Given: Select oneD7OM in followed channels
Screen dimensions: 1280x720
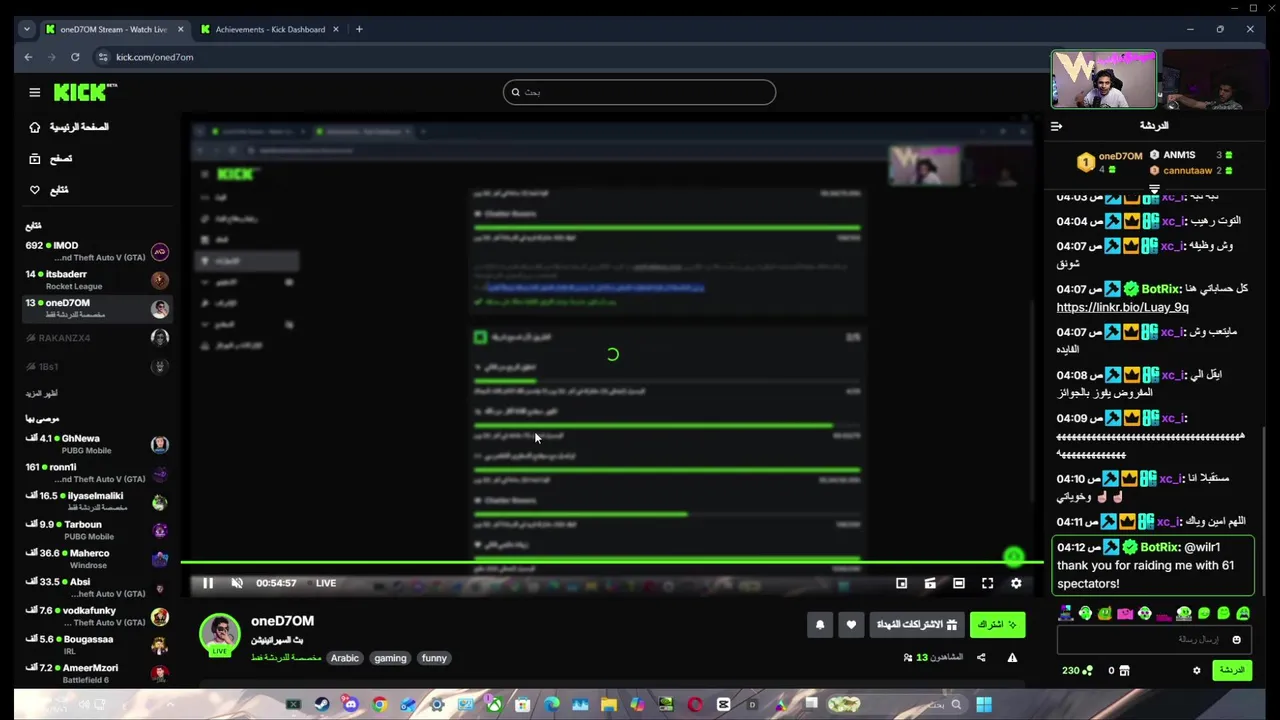Looking at the screenshot, I should [x=97, y=308].
